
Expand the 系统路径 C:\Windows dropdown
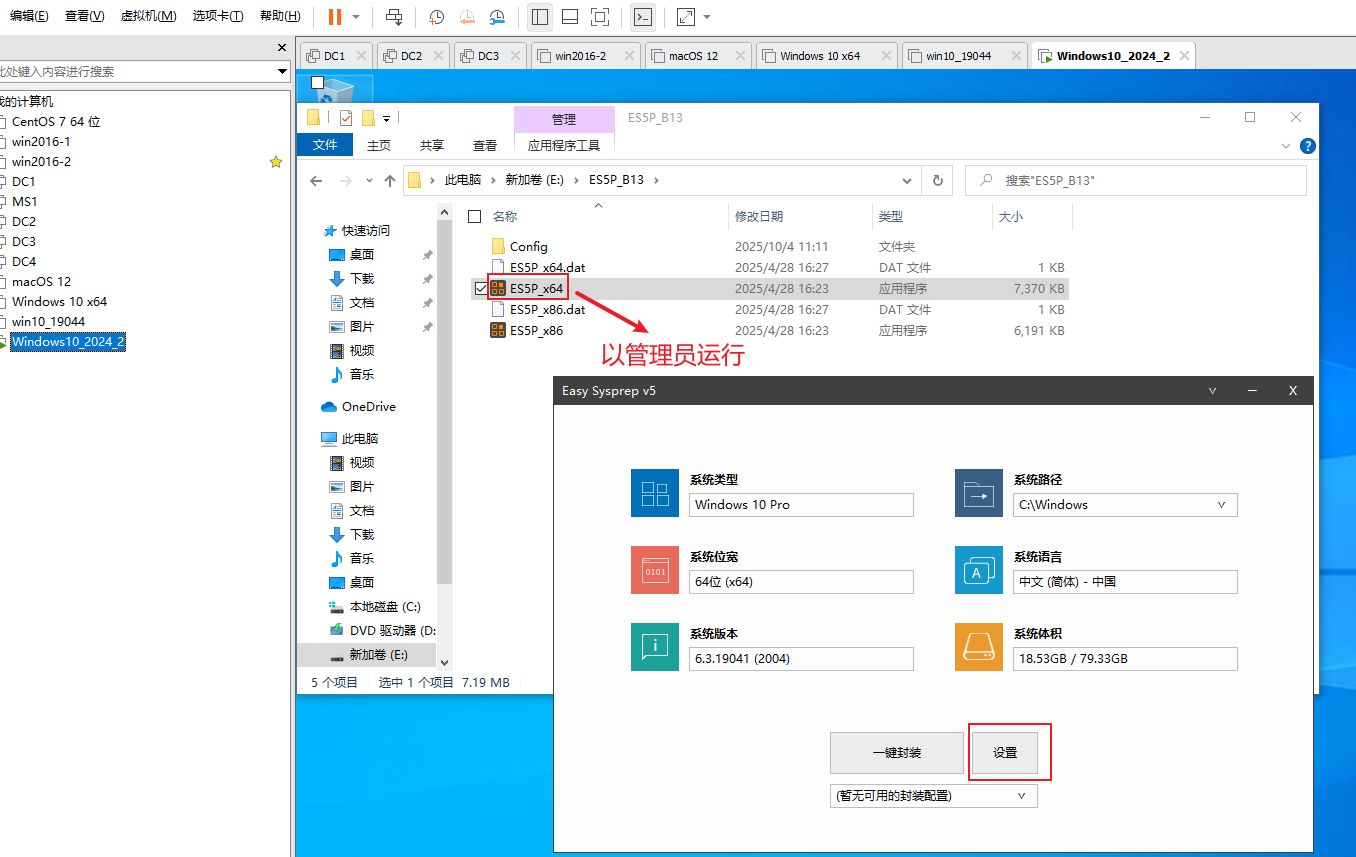[x=1221, y=505]
